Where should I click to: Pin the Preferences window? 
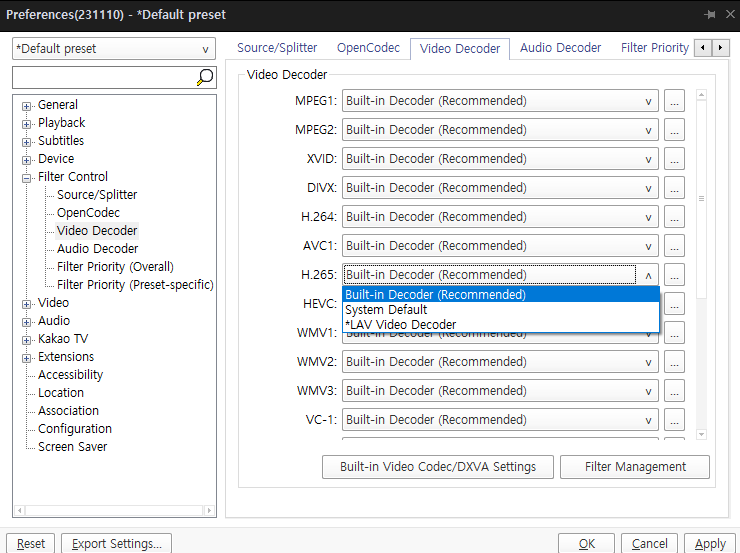point(710,15)
